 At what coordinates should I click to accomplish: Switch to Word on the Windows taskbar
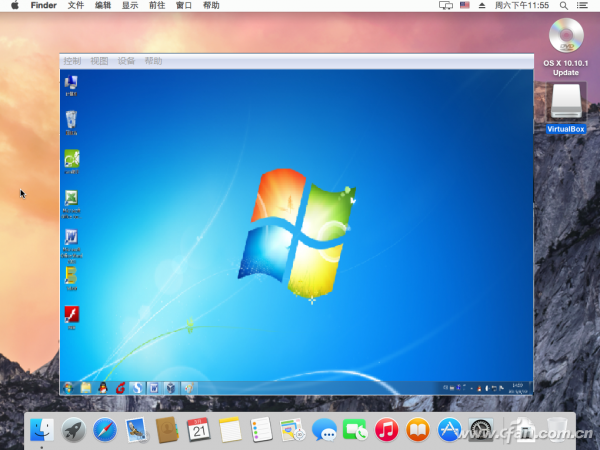(x=154, y=388)
